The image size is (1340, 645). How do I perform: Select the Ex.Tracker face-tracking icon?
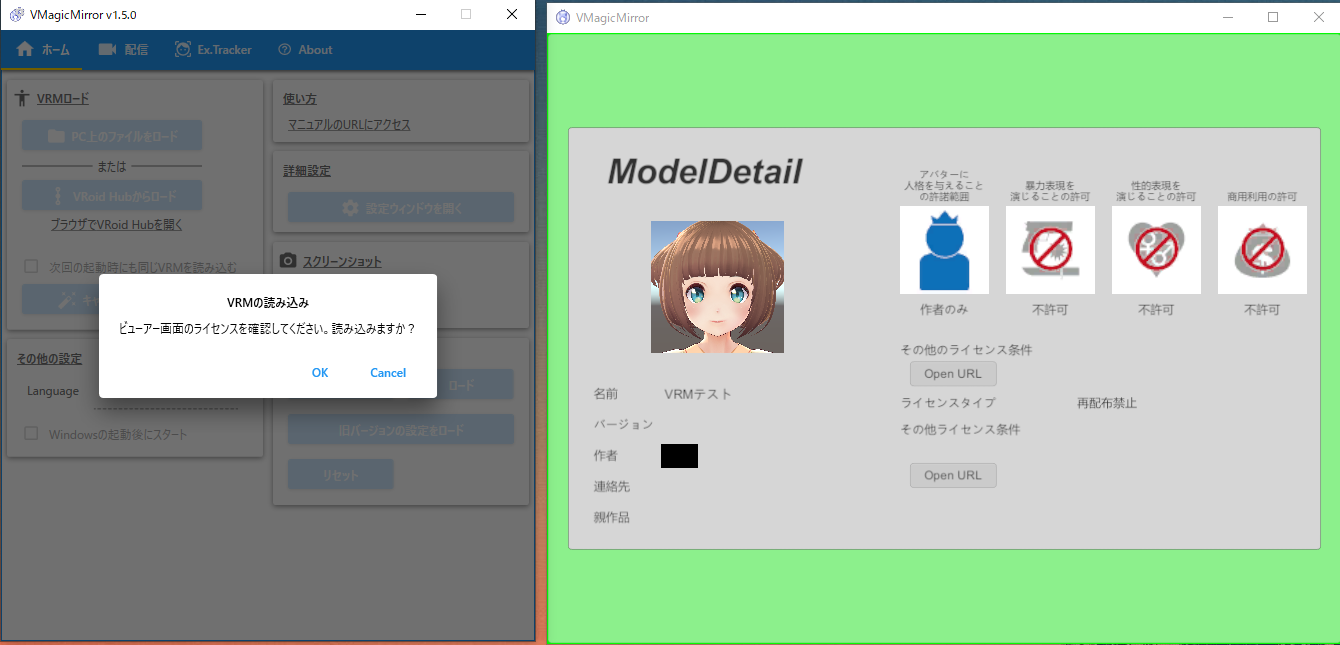pyautogui.click(x=181, y=48)
